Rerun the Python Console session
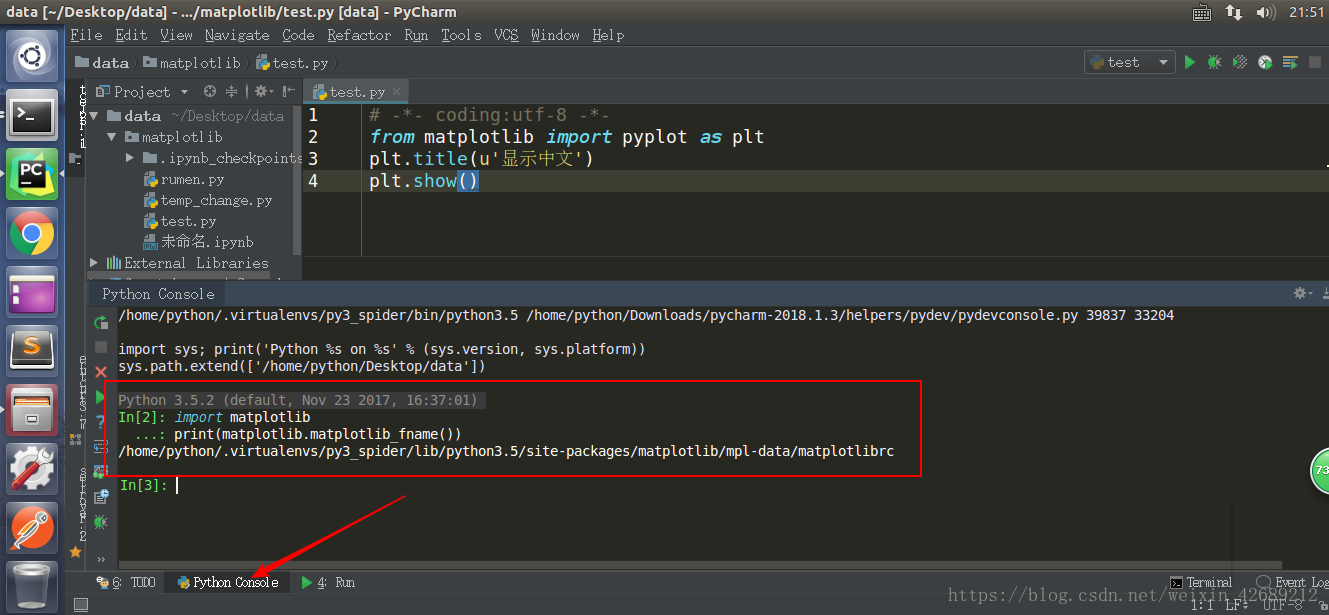Viewport: 1329px width, 615px height. pos(101,323)
